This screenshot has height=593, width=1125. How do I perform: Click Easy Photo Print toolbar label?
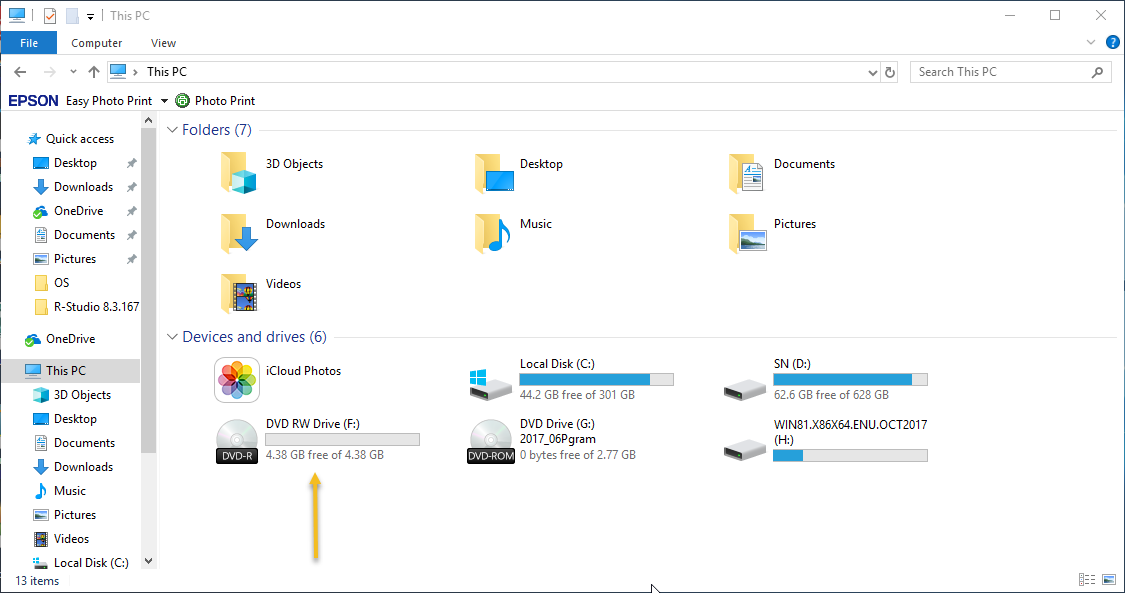coord(109,100)
